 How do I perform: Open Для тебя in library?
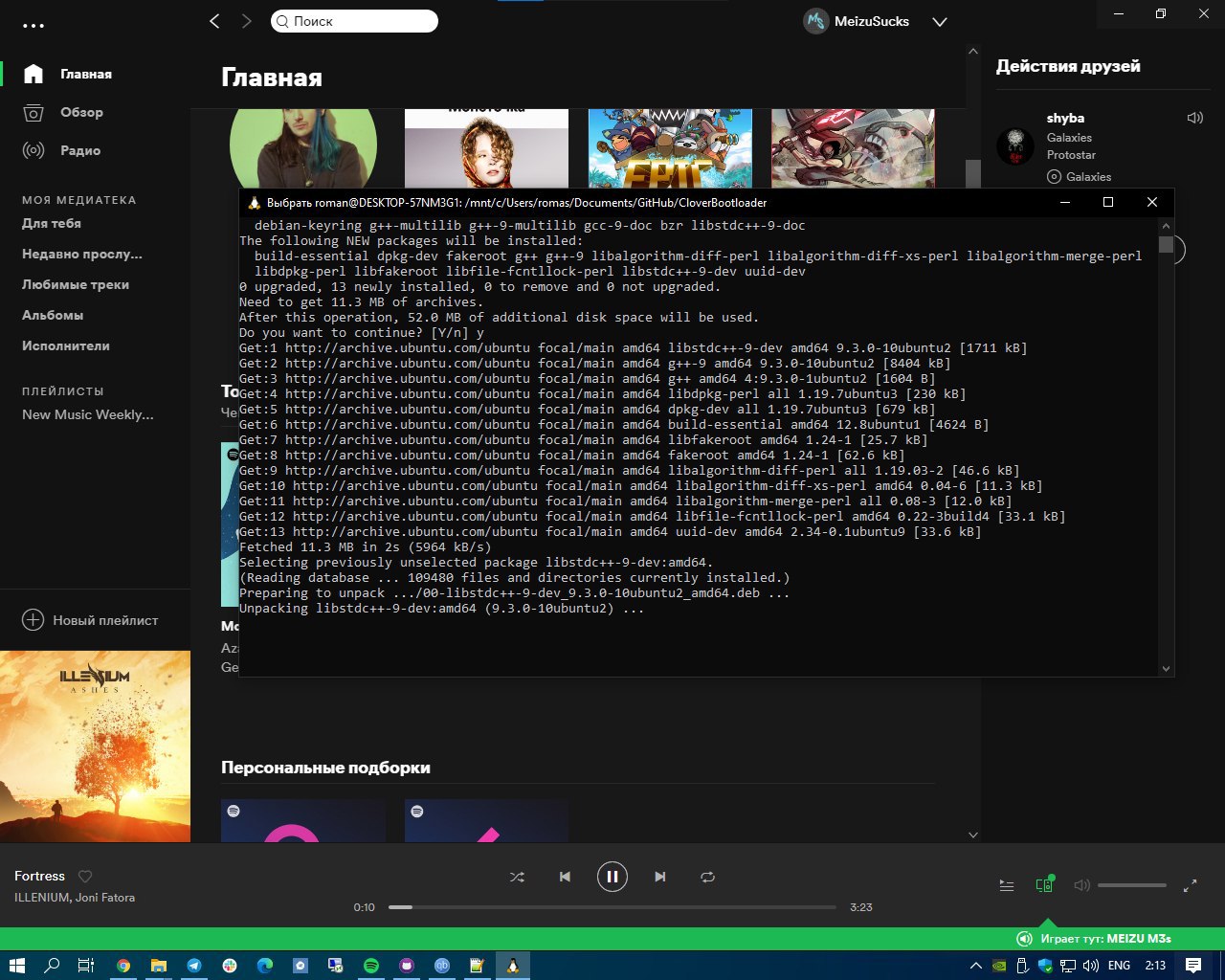click(x=52, y=223)
